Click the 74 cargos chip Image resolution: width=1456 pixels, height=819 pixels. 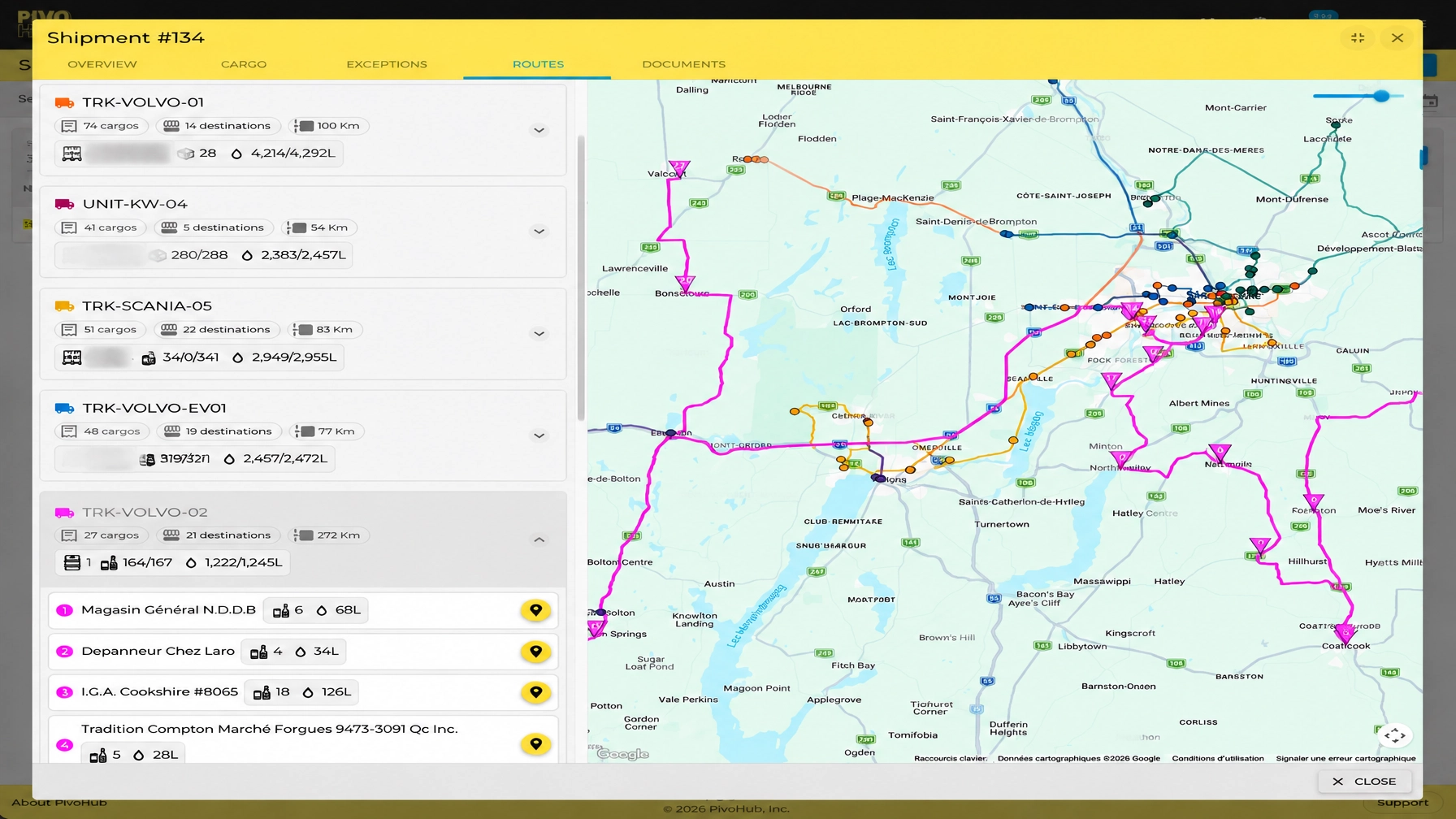tap(102, 126)
